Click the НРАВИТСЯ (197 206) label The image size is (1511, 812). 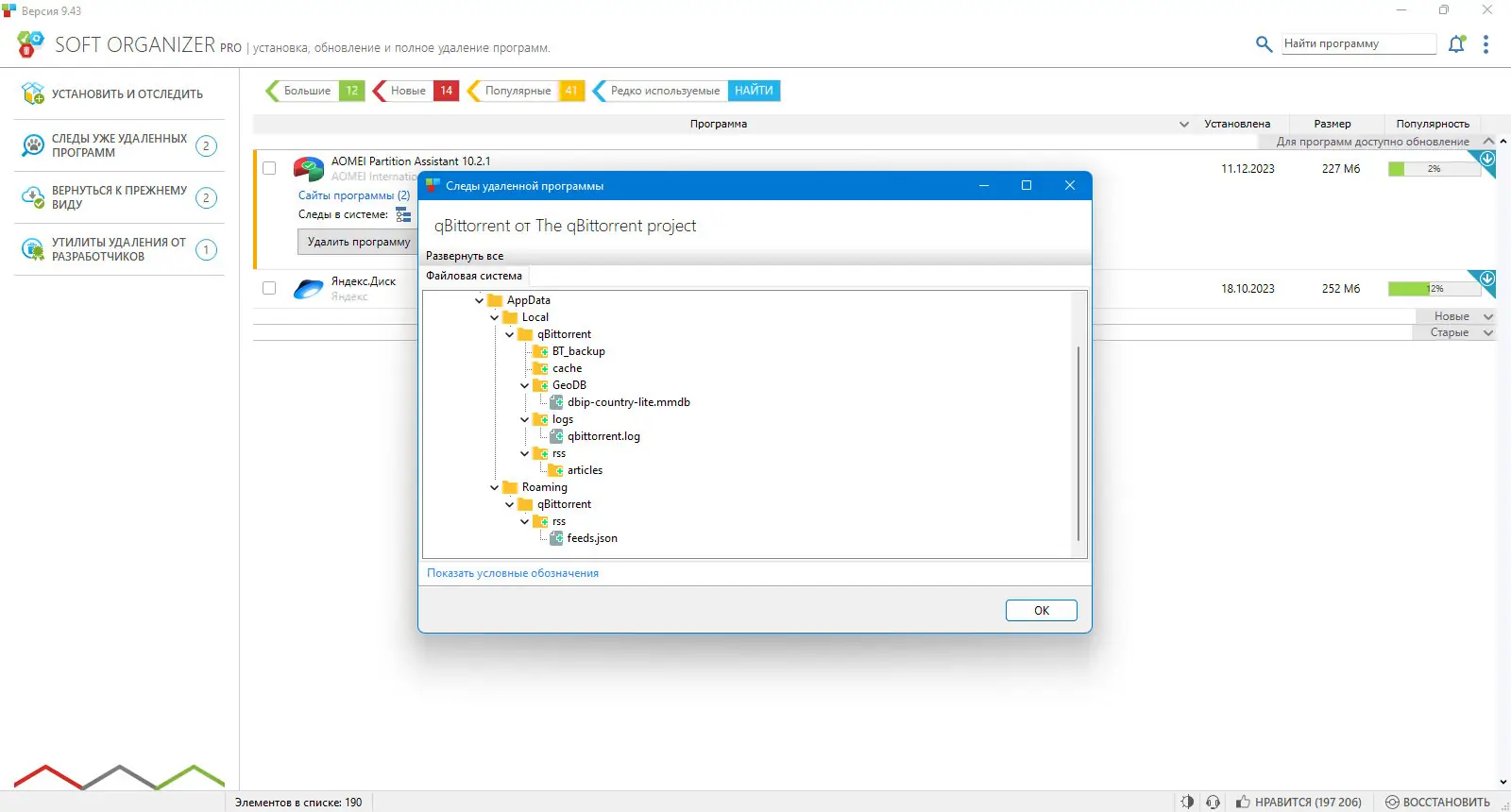point(1308,802)
